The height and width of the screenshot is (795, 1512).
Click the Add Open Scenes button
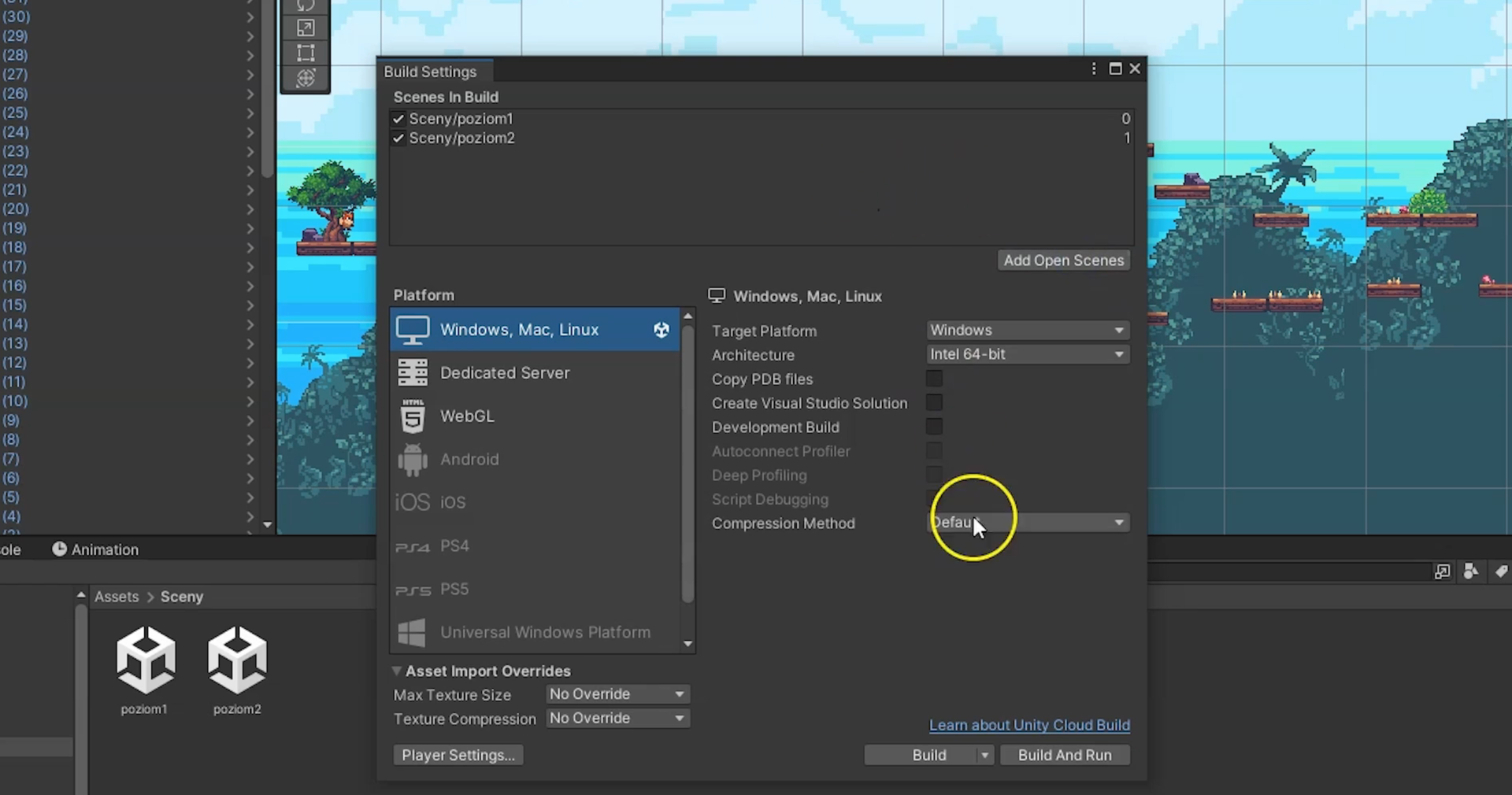pos(1063,261)
